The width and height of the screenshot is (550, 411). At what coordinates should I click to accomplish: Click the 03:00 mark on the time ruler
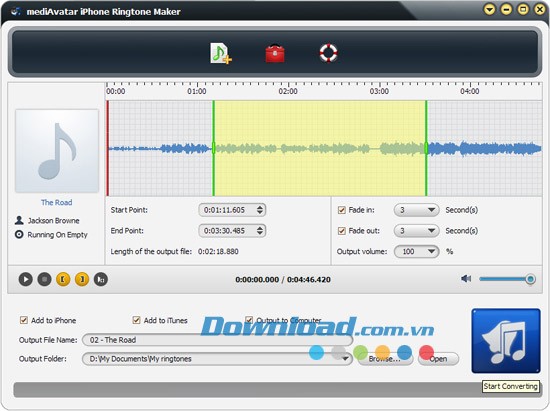coord(379,91)
